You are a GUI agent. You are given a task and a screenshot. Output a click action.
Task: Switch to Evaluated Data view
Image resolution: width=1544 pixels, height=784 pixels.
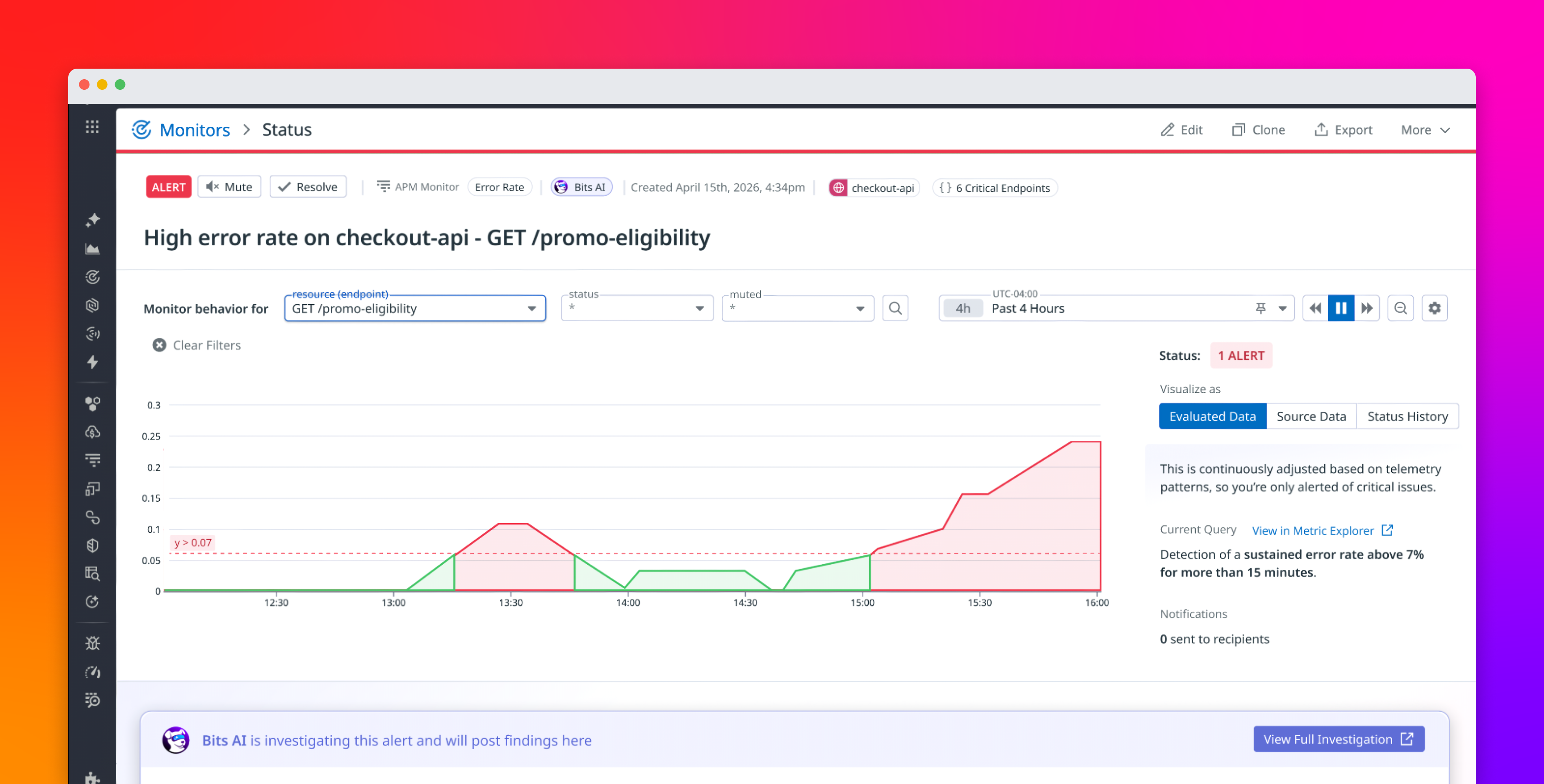[1212, 416]
